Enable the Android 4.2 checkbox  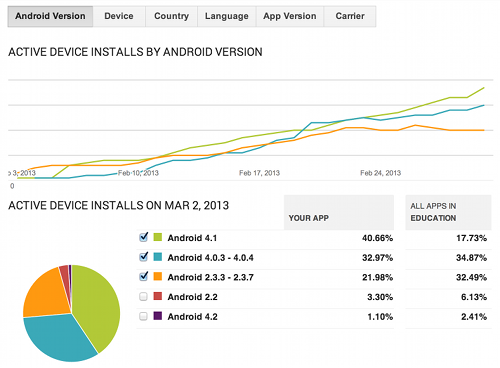point(143,316)
